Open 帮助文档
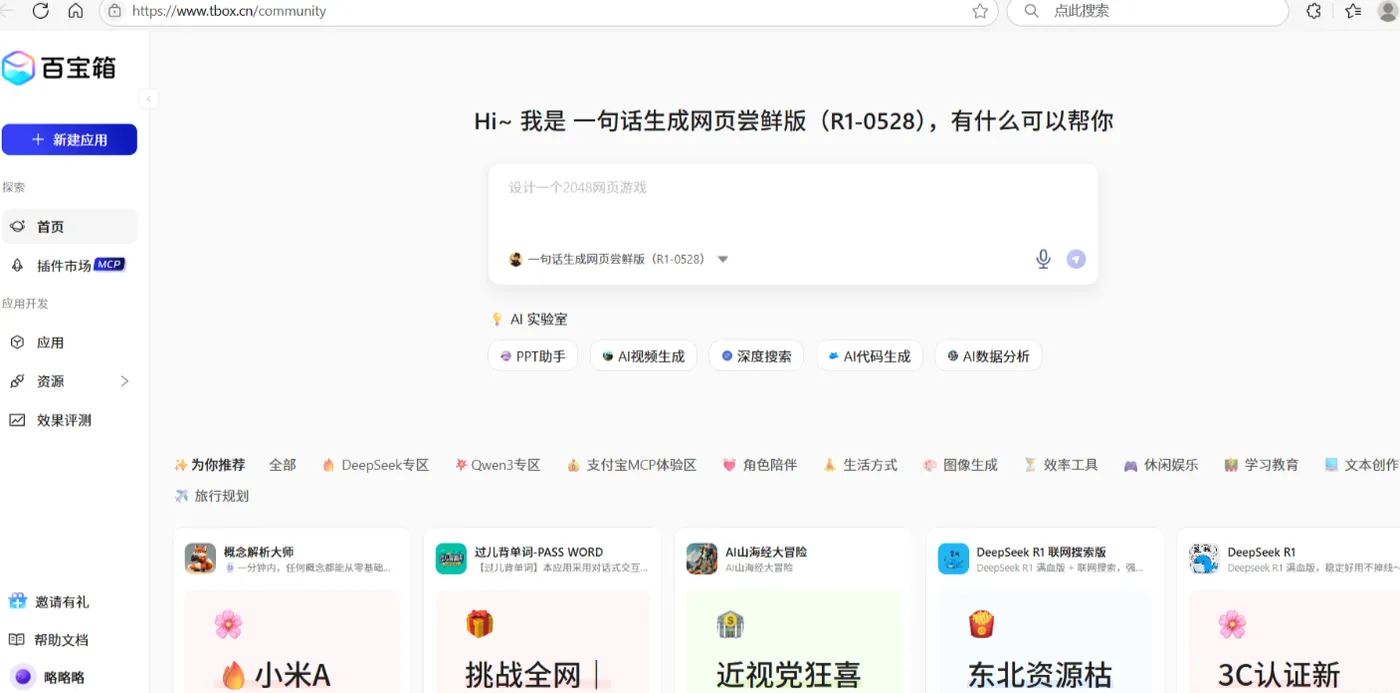 [49, 640]
